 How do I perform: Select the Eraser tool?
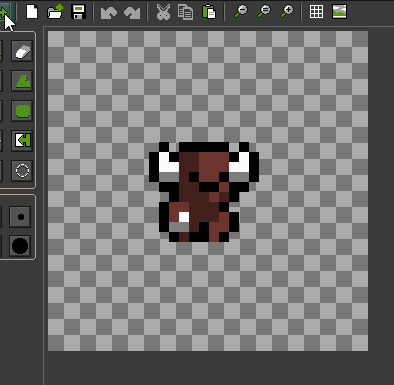coord(22,51)
